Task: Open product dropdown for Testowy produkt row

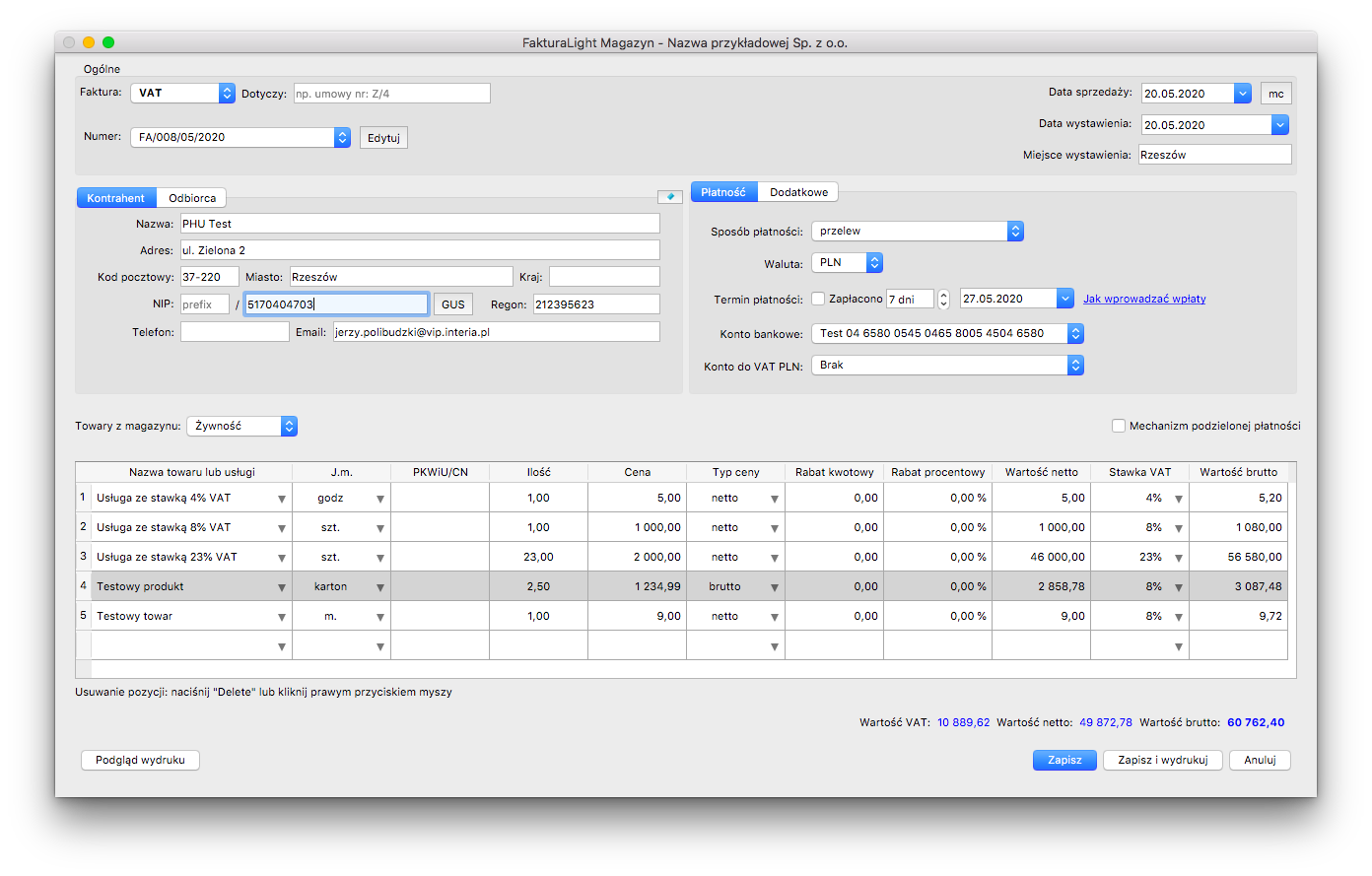Action: pos(282,587)
